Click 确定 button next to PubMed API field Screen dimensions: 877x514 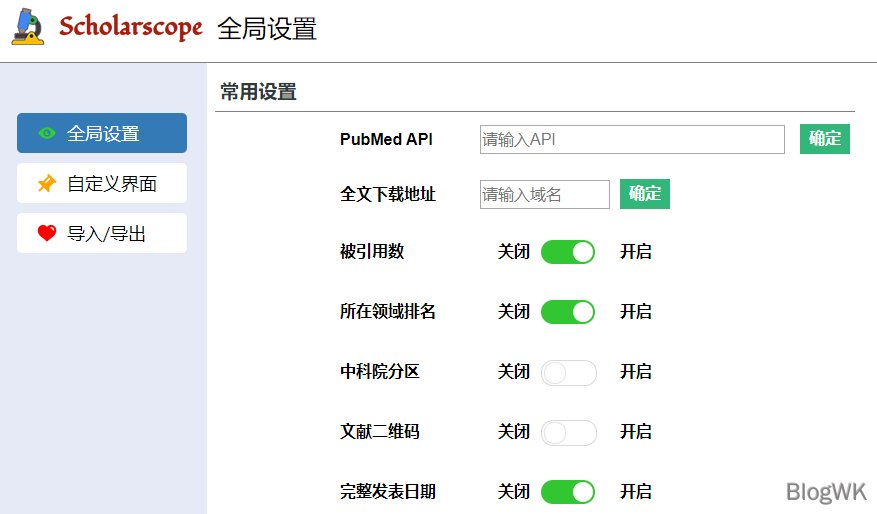pos(824,139)
